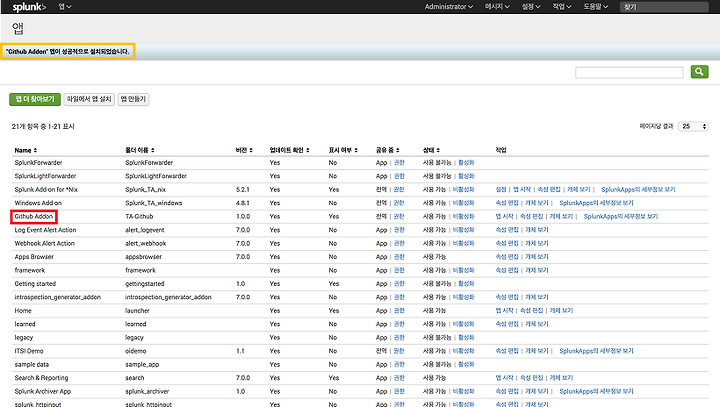720x407 pixels.
Task: Click 앱 시작 for Splunk Add-on for *Nix
Action: point(522,189)
